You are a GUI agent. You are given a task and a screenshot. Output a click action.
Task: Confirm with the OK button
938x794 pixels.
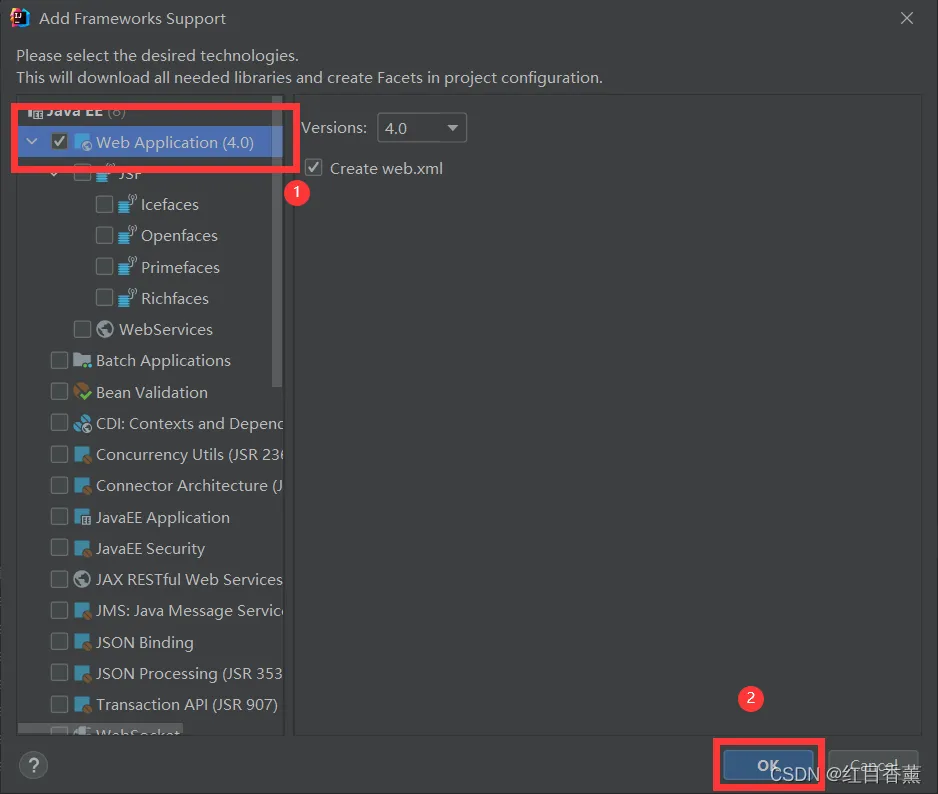tap(769, 765)
